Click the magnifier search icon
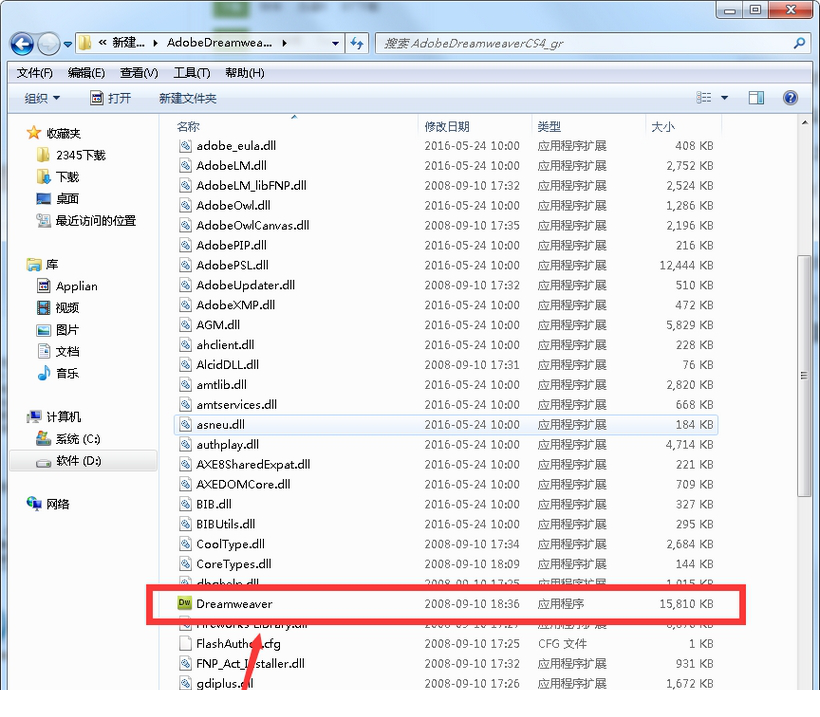Viewport: 820px width, 717px height. 799,43
